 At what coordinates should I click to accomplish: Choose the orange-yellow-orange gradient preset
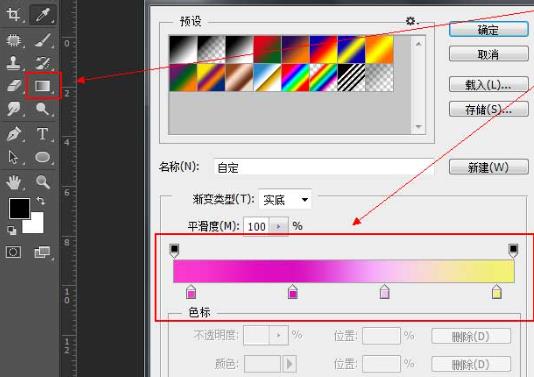click(379, 49)
